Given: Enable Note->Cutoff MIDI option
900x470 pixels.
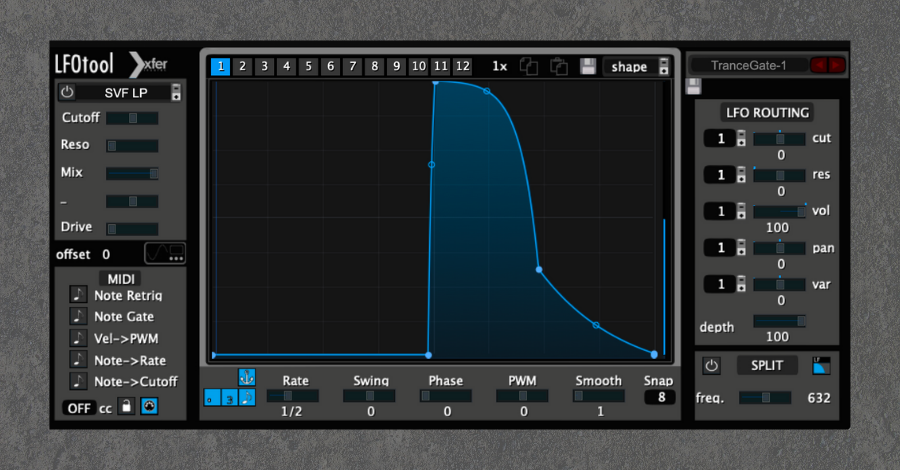Looking at the screenshot, I should 79,381.
